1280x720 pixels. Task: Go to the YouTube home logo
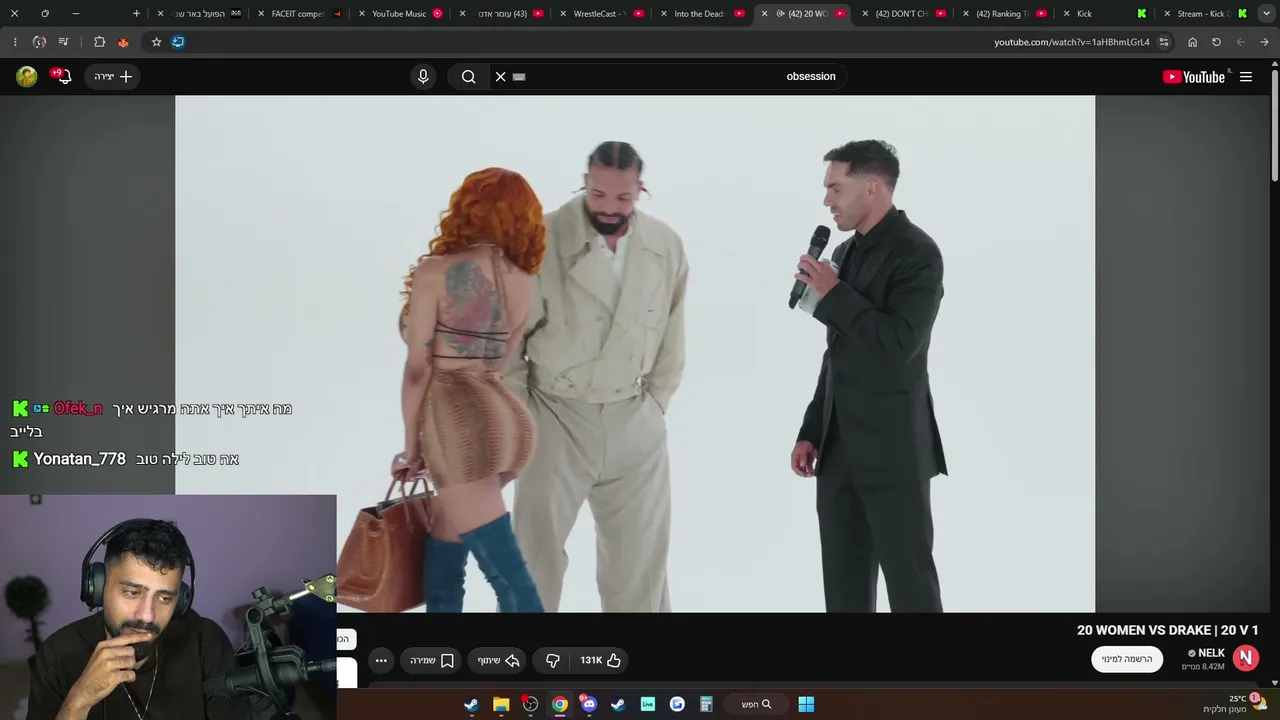click(x=1194, y=77)
